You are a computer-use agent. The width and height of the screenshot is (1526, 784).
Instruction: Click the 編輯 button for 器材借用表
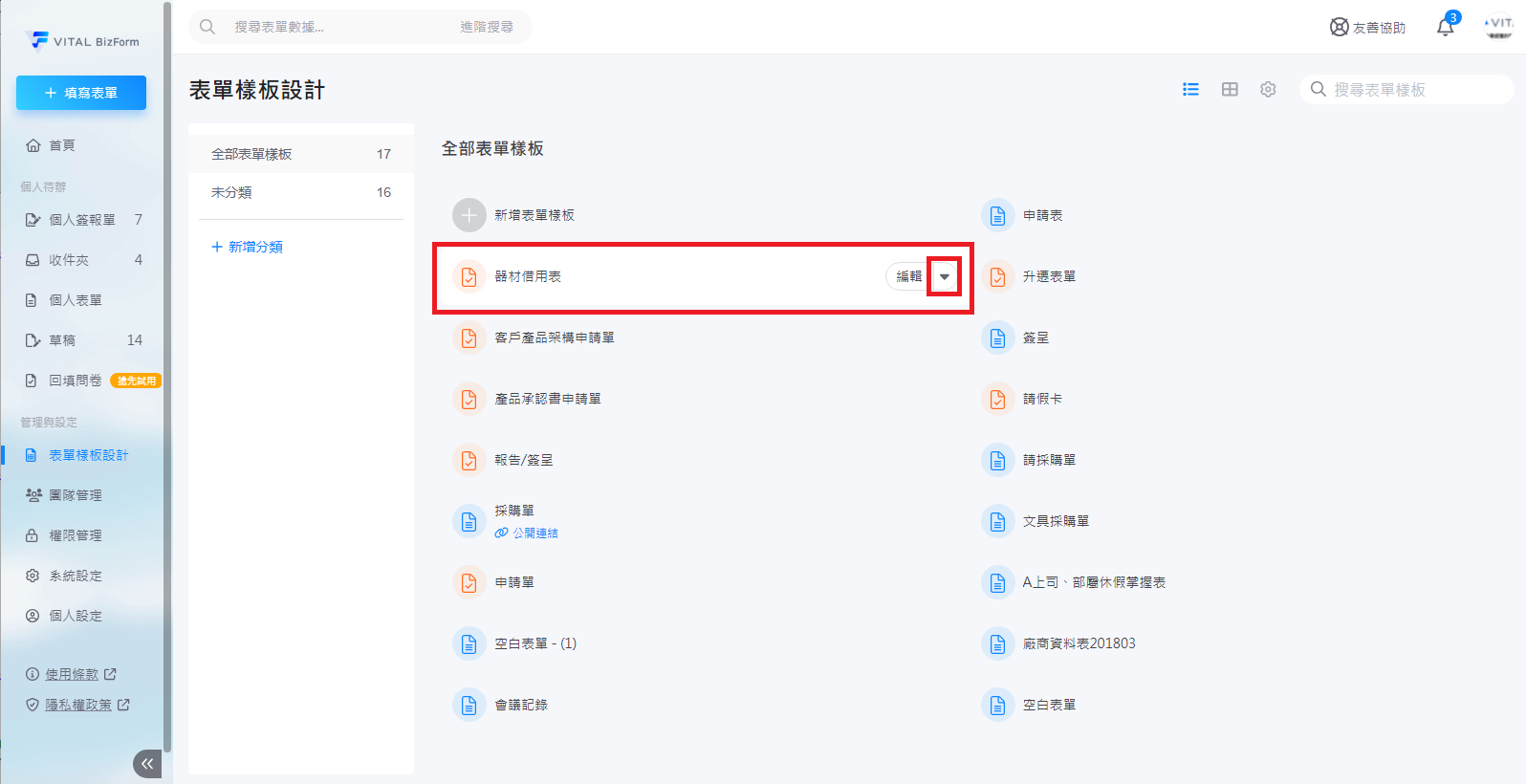click(908, 276)
